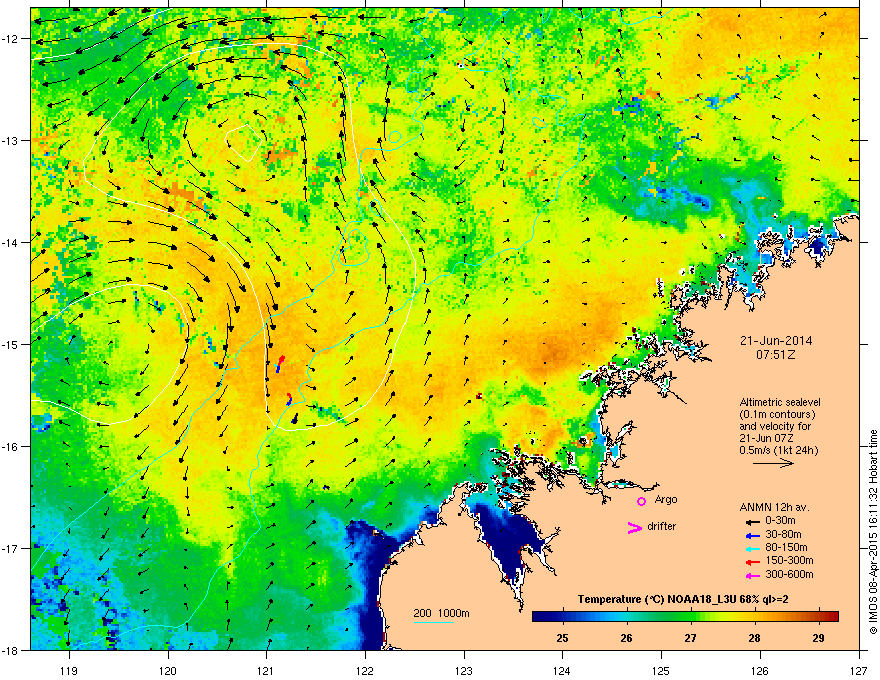Click longitude 121 axis label
The image size is (880, 680).
[x=266, y=671]
